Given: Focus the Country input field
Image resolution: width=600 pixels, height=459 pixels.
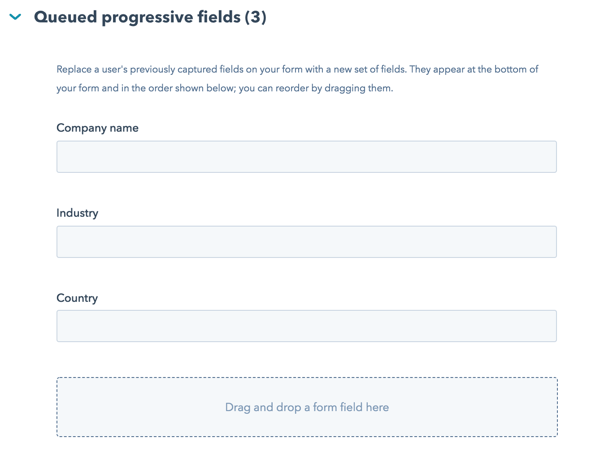Looking at the screenshot, I should (306, 326).
